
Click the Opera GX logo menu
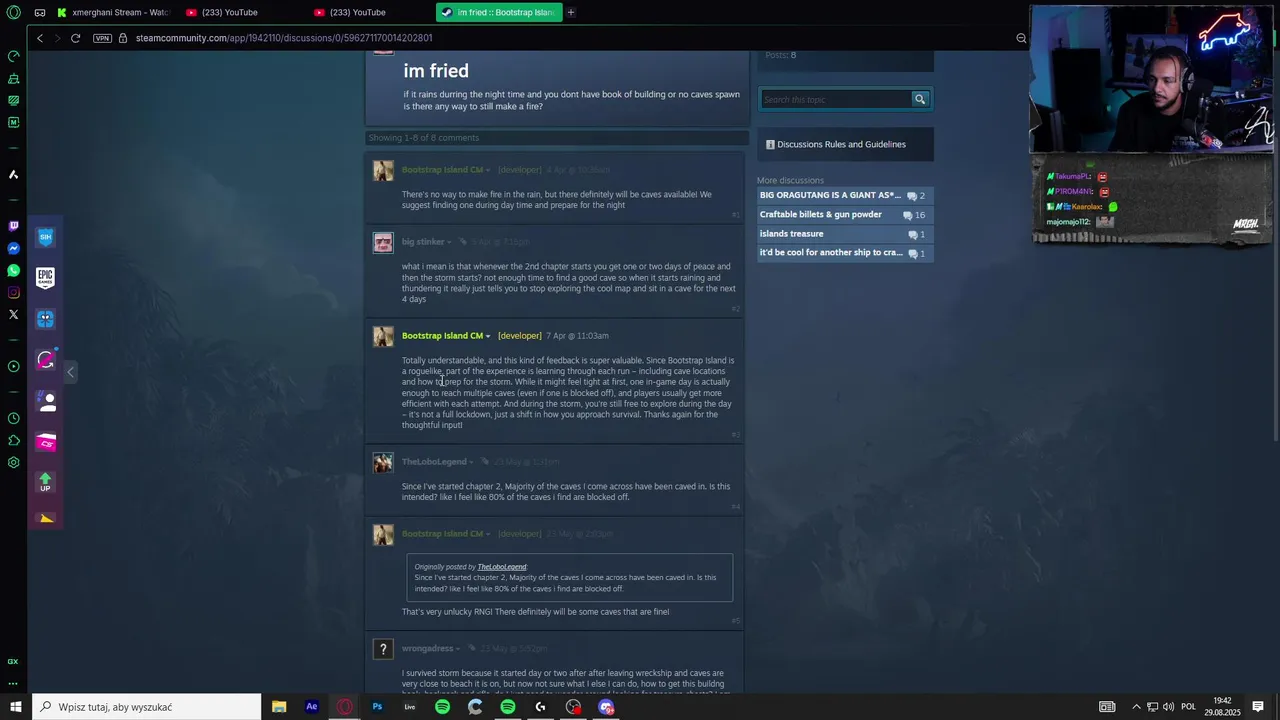pos(13,13)
